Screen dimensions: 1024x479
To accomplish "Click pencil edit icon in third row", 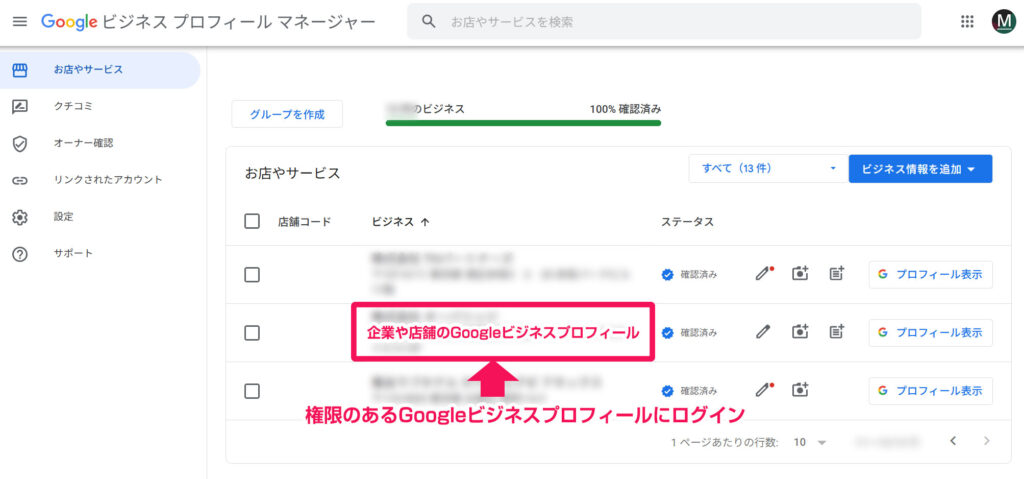I will coord(765,390).
